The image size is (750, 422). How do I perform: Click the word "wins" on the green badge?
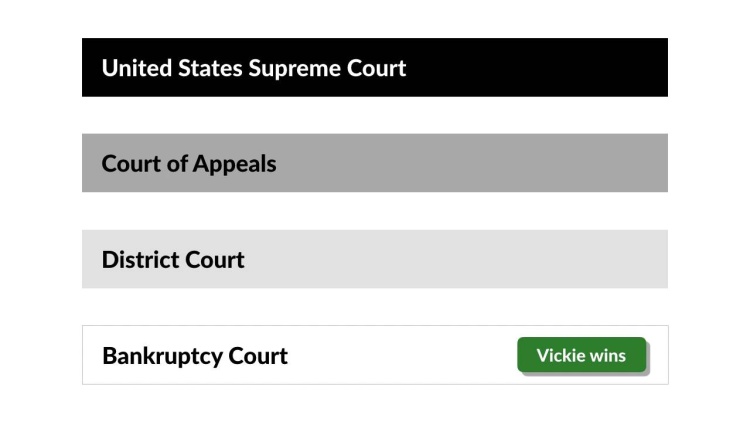click(x=607, y=355)
